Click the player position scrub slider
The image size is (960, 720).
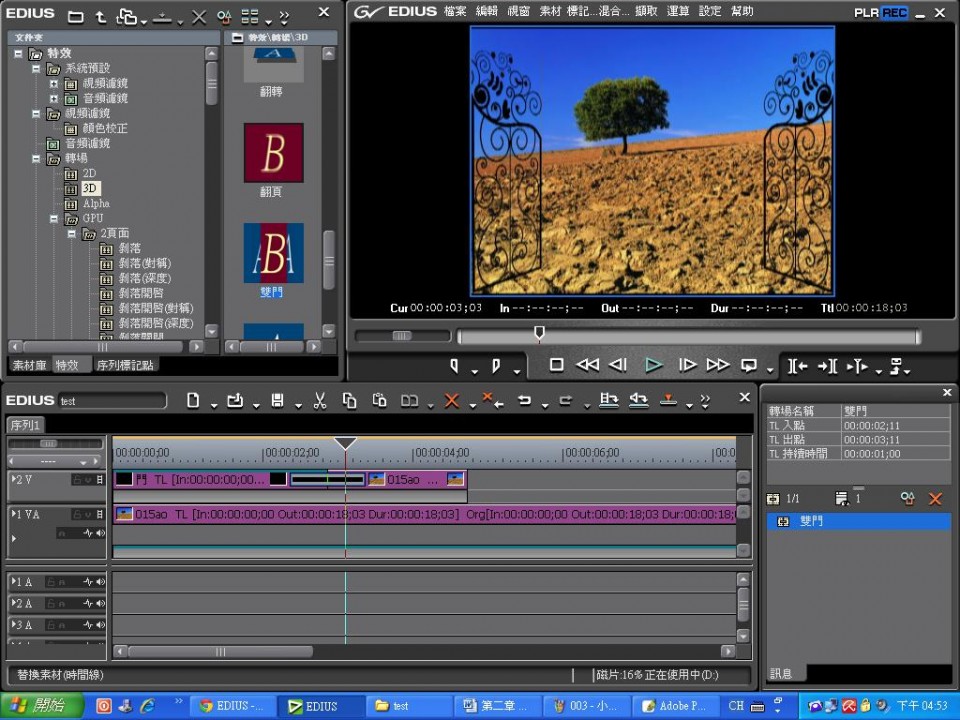[x=539, y=335]
